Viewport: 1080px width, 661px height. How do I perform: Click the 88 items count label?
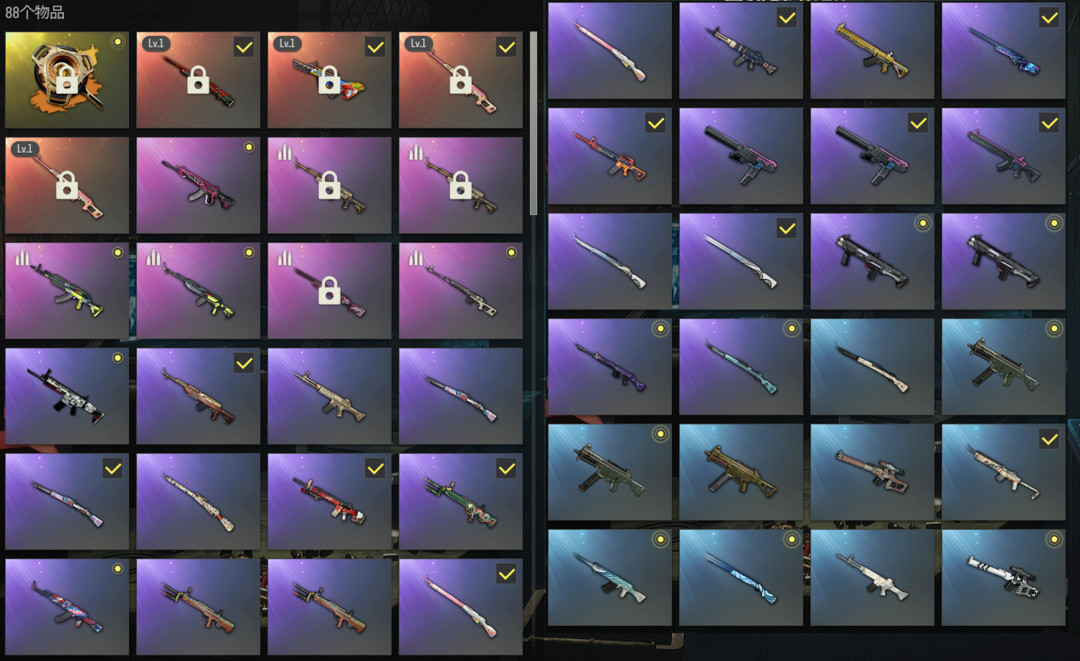click(x=34, y=12)
